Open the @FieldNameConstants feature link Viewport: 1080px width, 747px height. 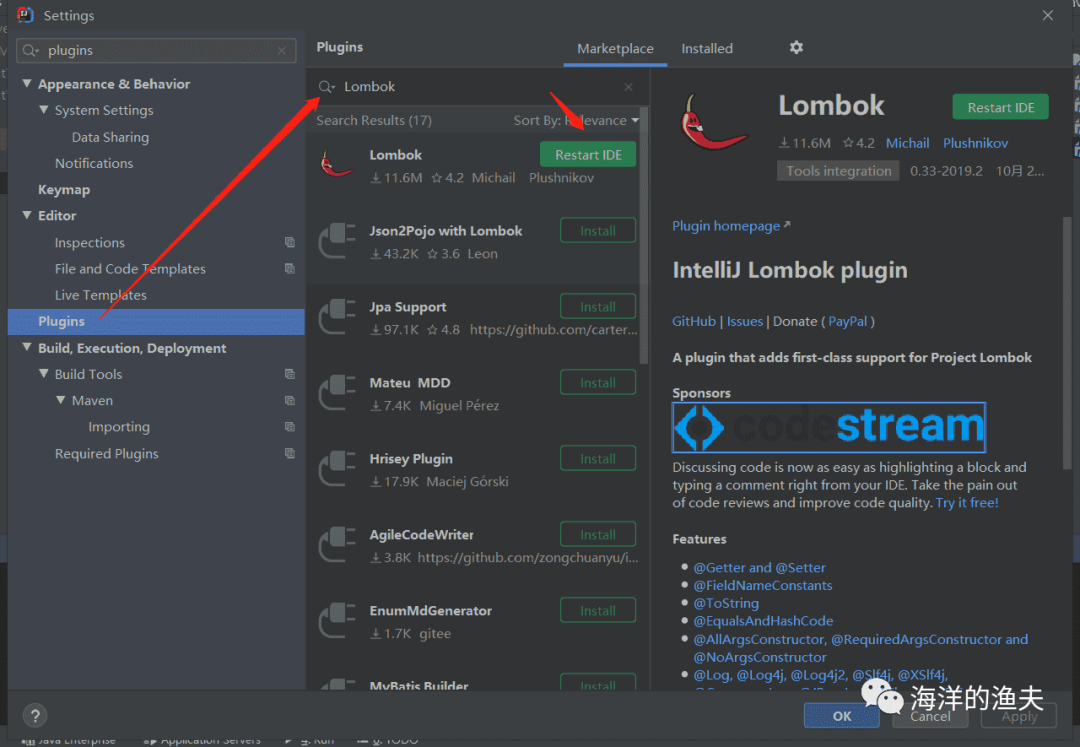[762, 585]
